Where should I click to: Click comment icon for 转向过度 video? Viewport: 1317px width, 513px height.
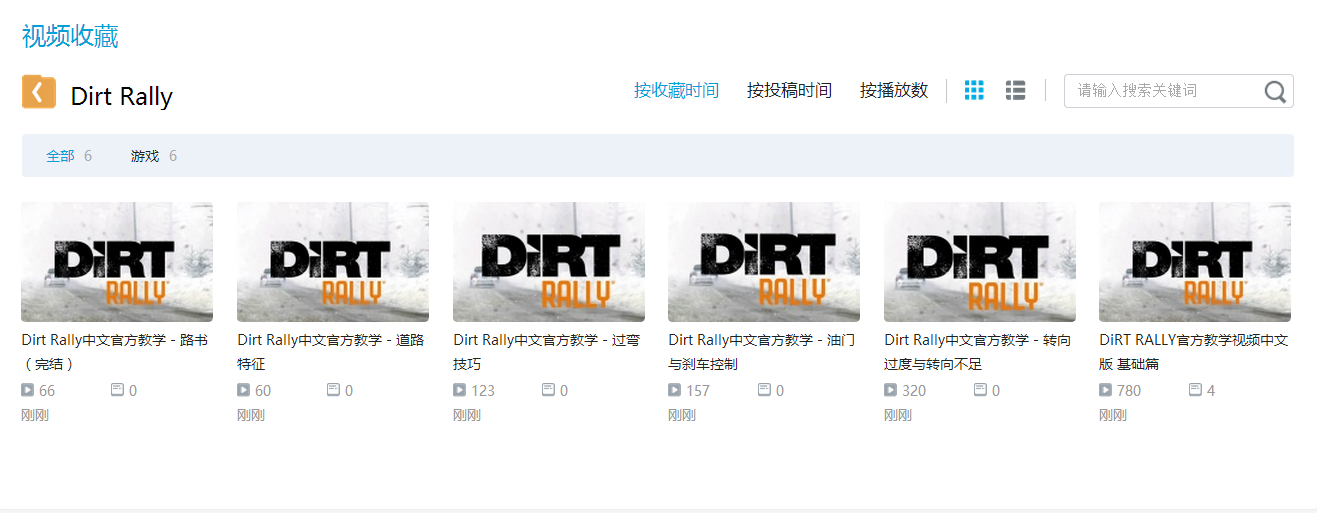coord(980,390)
